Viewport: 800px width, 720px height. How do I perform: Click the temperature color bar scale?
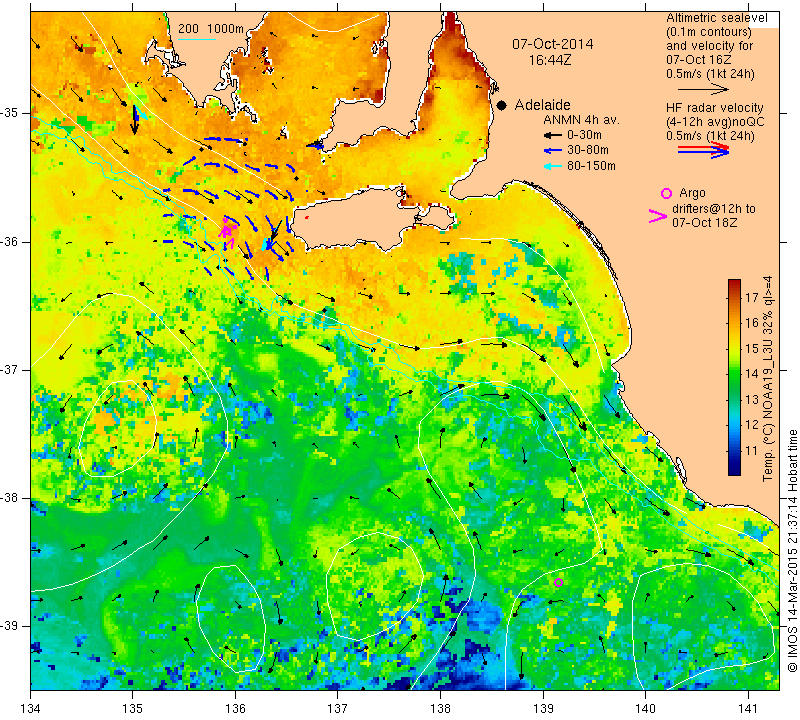[x=734, y=377]
